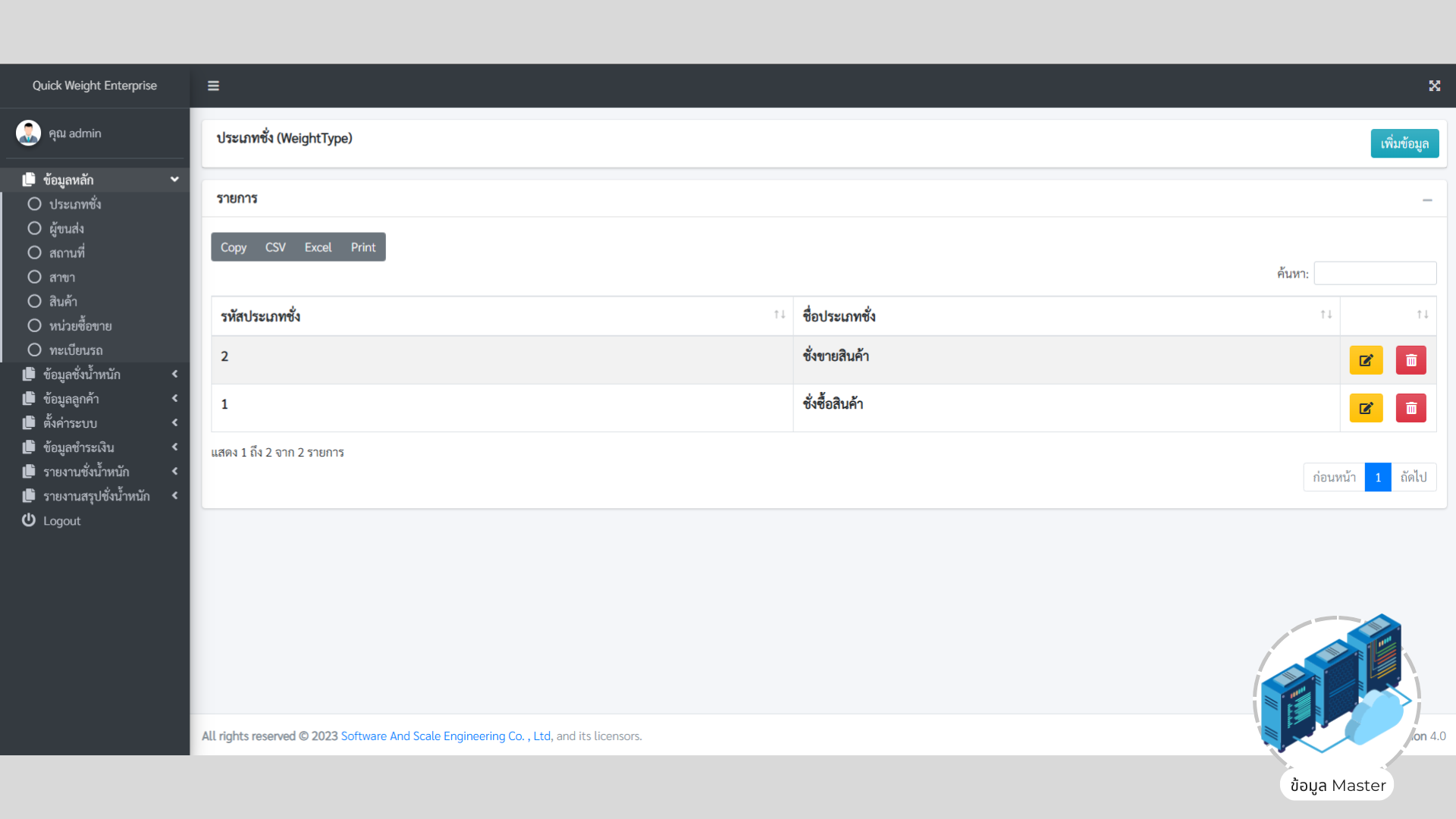Open the ข้อมูลชั่งน้ำหนัก menu
Viewport: 1456px width, 819px height.
click(95, 374)
